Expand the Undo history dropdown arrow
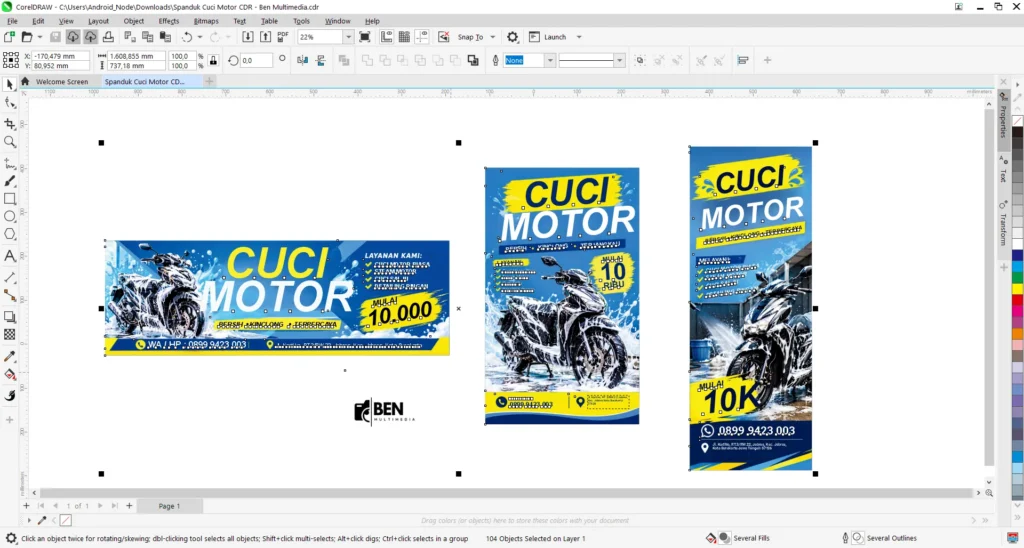Viewport: 1024px width, 548px height. click(200, 37)
